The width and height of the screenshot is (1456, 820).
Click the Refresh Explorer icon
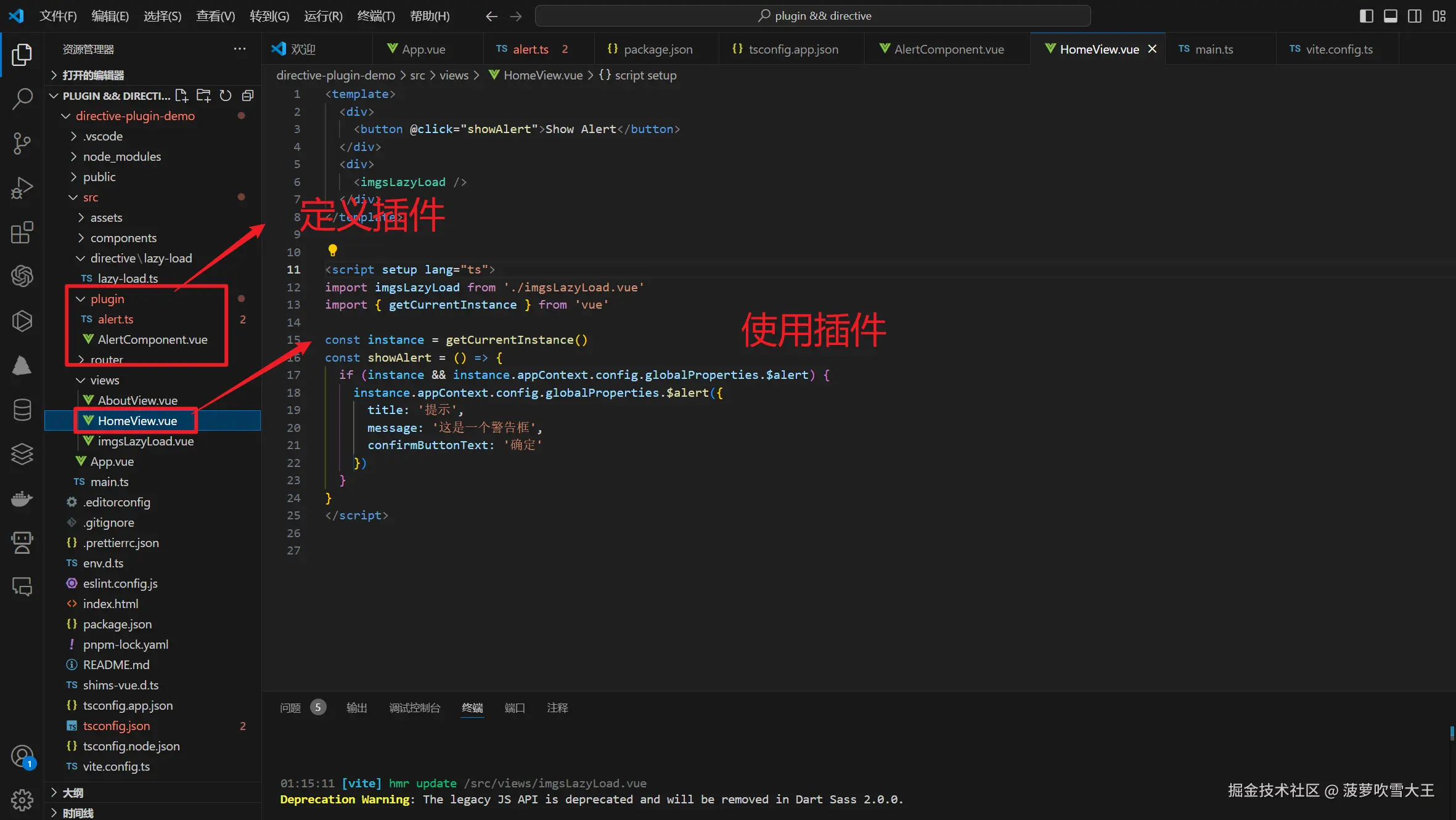pyautogui.click(x=226, y=95)
